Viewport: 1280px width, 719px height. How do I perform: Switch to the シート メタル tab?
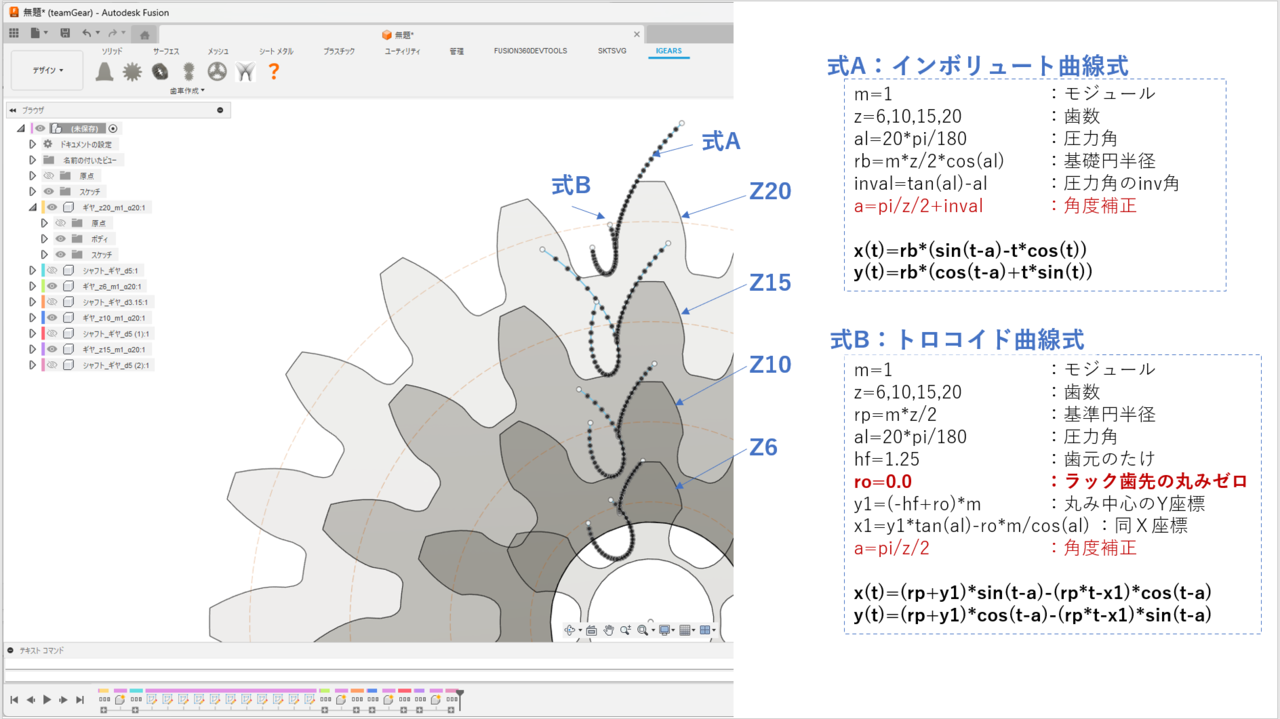pos(276,50)
